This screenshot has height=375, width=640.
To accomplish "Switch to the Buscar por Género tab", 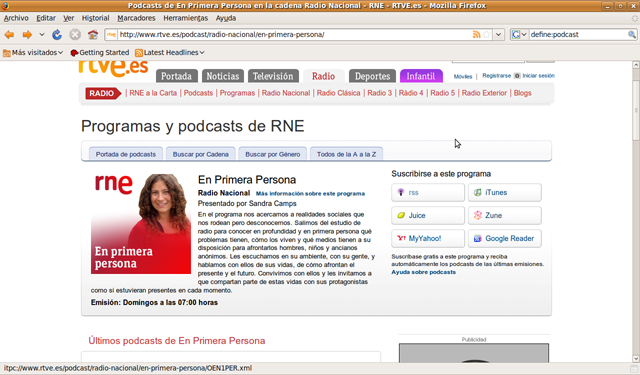I will tap(273, 154).
